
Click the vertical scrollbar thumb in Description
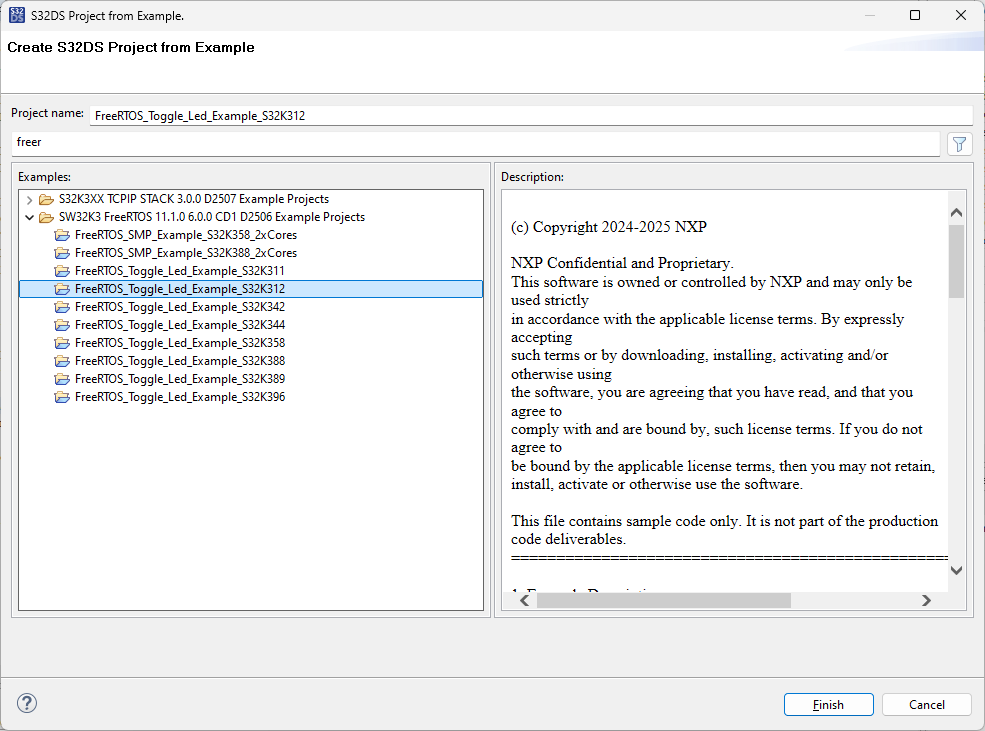[x=956, y=261]
